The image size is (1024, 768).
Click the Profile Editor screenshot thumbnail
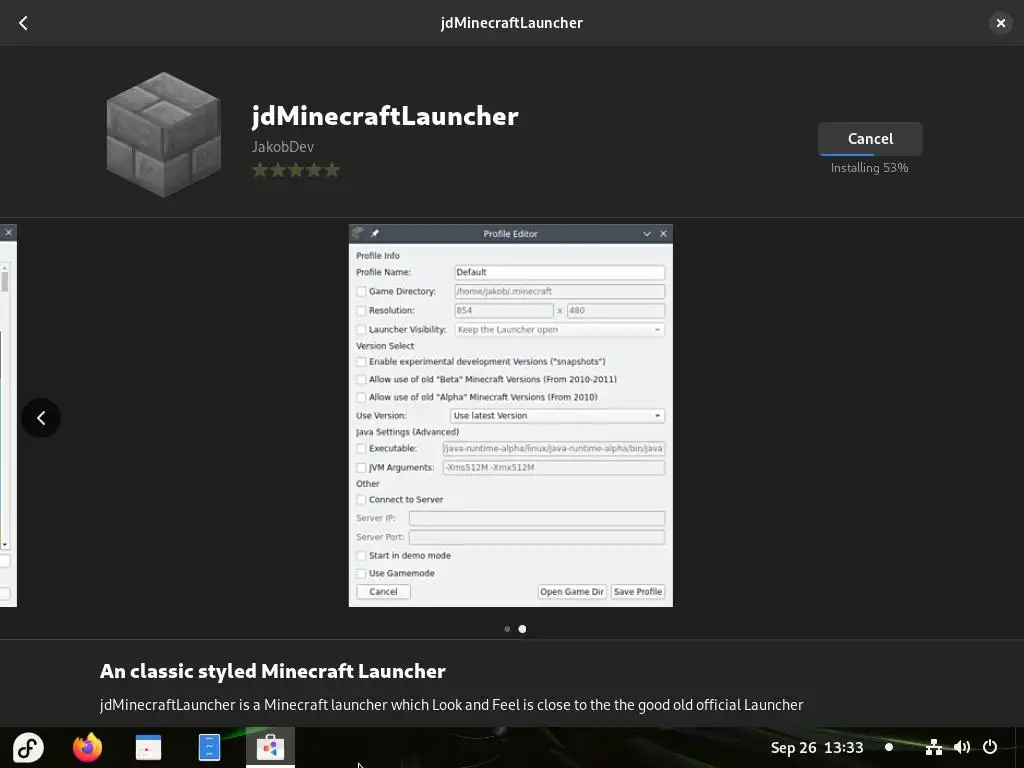click(x=511, y=415)
